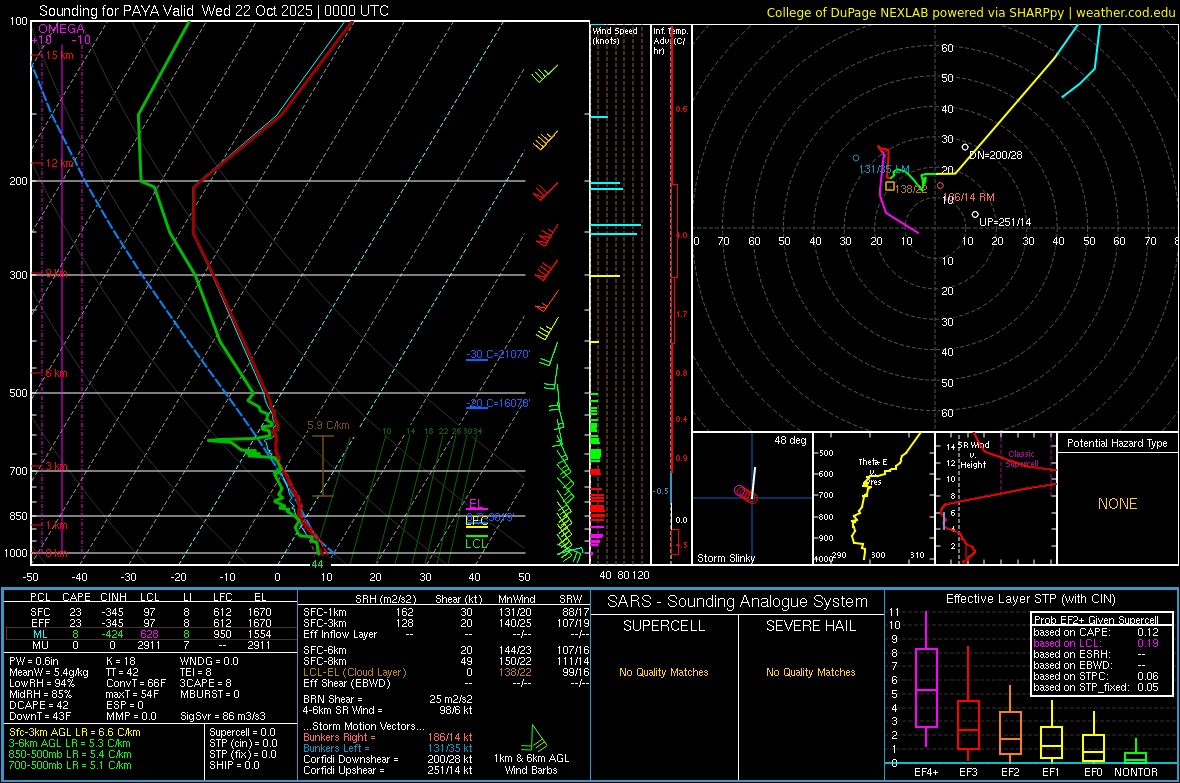Screen dimensions: 1180x783
Task: Select the 15 km height marker
Action: click(60, 55)
